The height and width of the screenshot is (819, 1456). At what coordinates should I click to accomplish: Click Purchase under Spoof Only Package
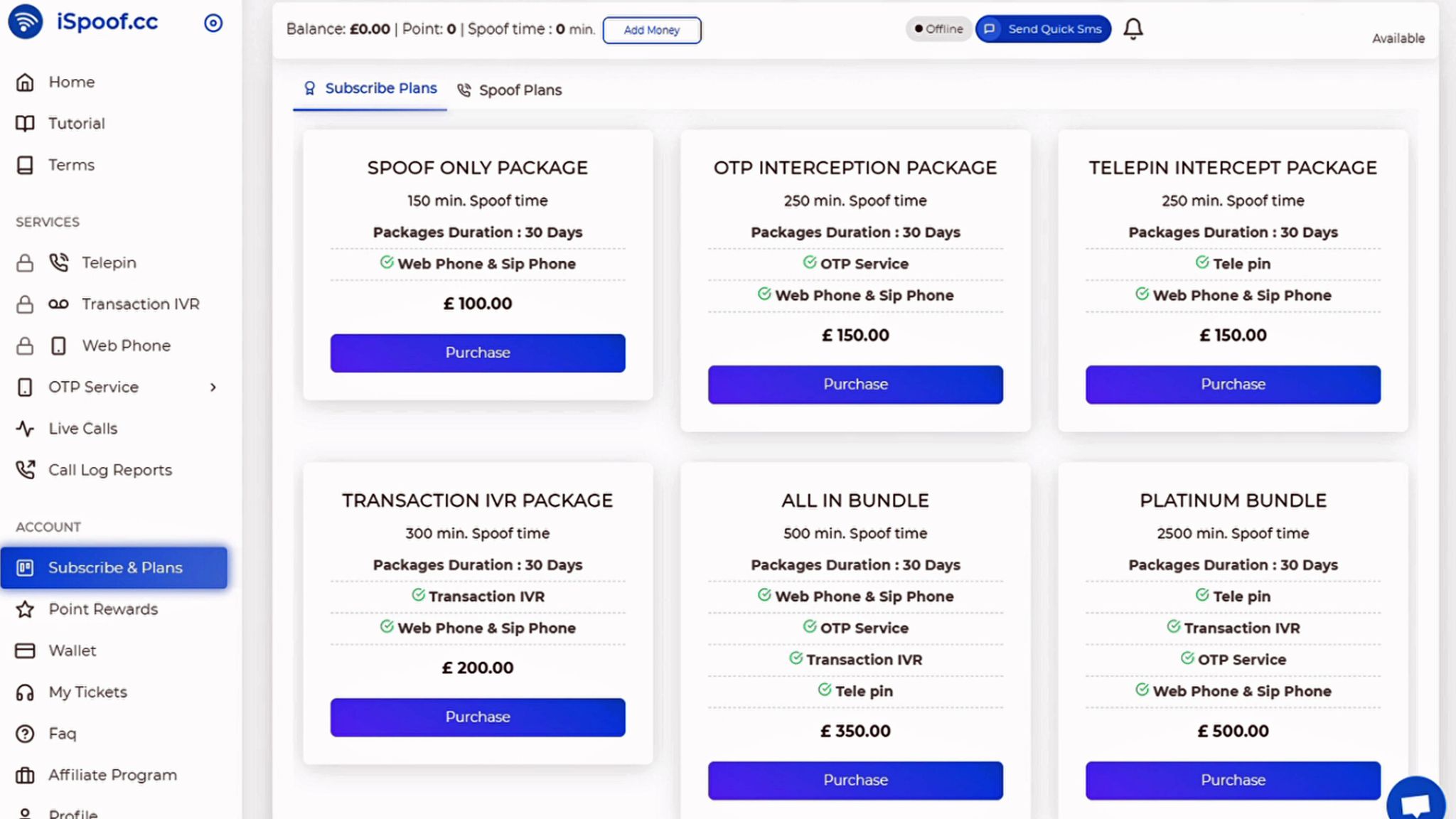(478, 353)
